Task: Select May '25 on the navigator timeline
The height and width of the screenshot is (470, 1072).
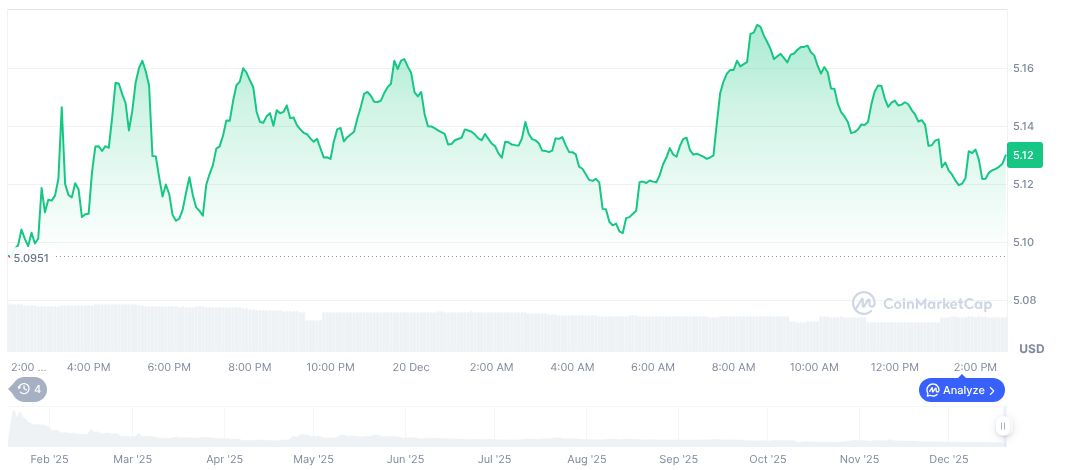Action: tap(313, 460)
